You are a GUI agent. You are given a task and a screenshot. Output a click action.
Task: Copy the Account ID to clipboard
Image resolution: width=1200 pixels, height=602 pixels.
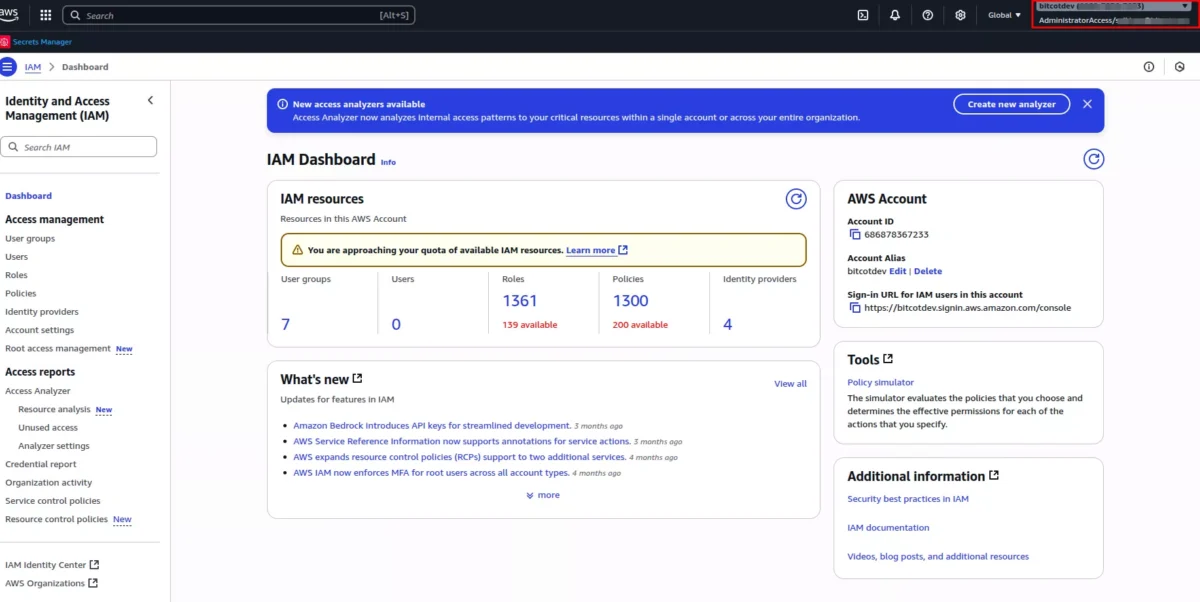coord(853,233)
